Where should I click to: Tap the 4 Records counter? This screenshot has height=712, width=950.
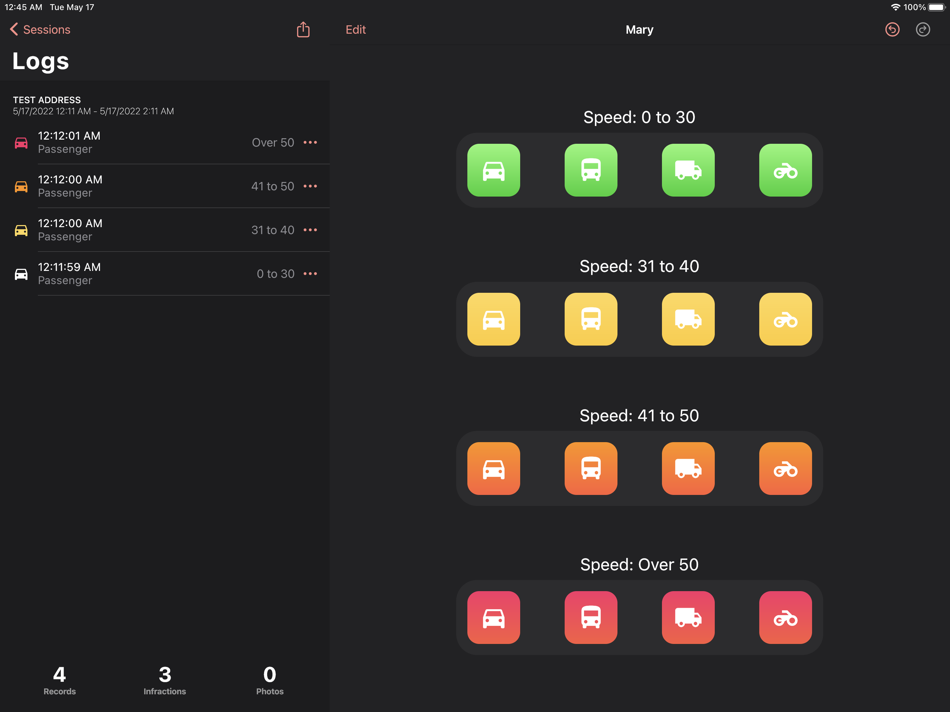(59, 680)
